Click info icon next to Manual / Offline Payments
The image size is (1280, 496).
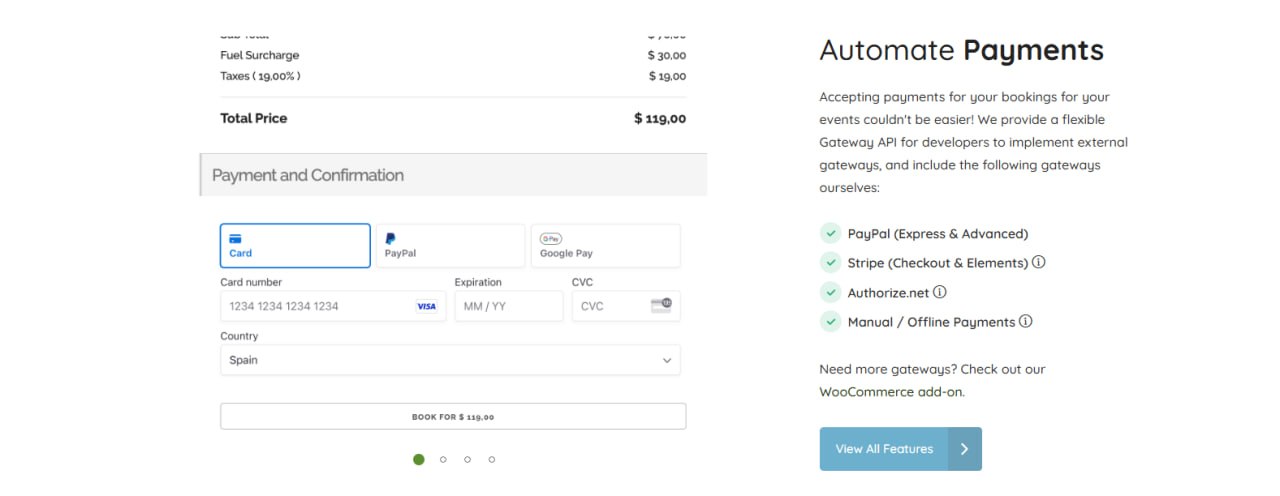click(x=1026, y=322)
